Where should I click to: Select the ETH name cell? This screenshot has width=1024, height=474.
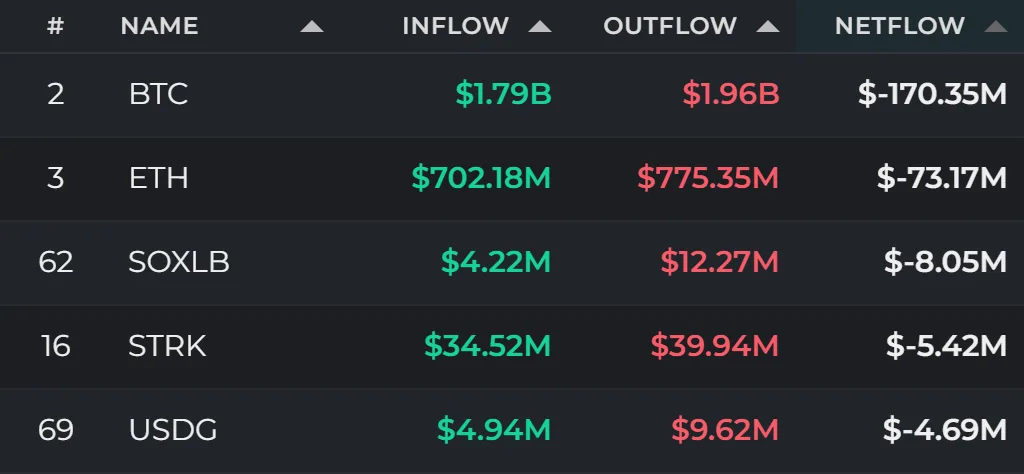159,178
